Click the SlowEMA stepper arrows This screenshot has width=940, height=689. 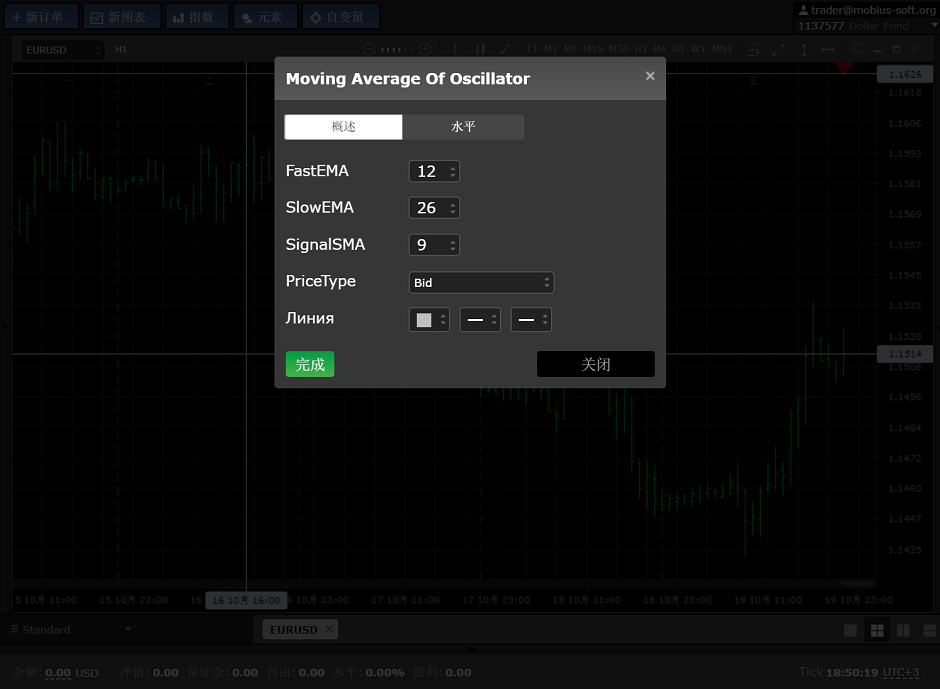point(453,208)
